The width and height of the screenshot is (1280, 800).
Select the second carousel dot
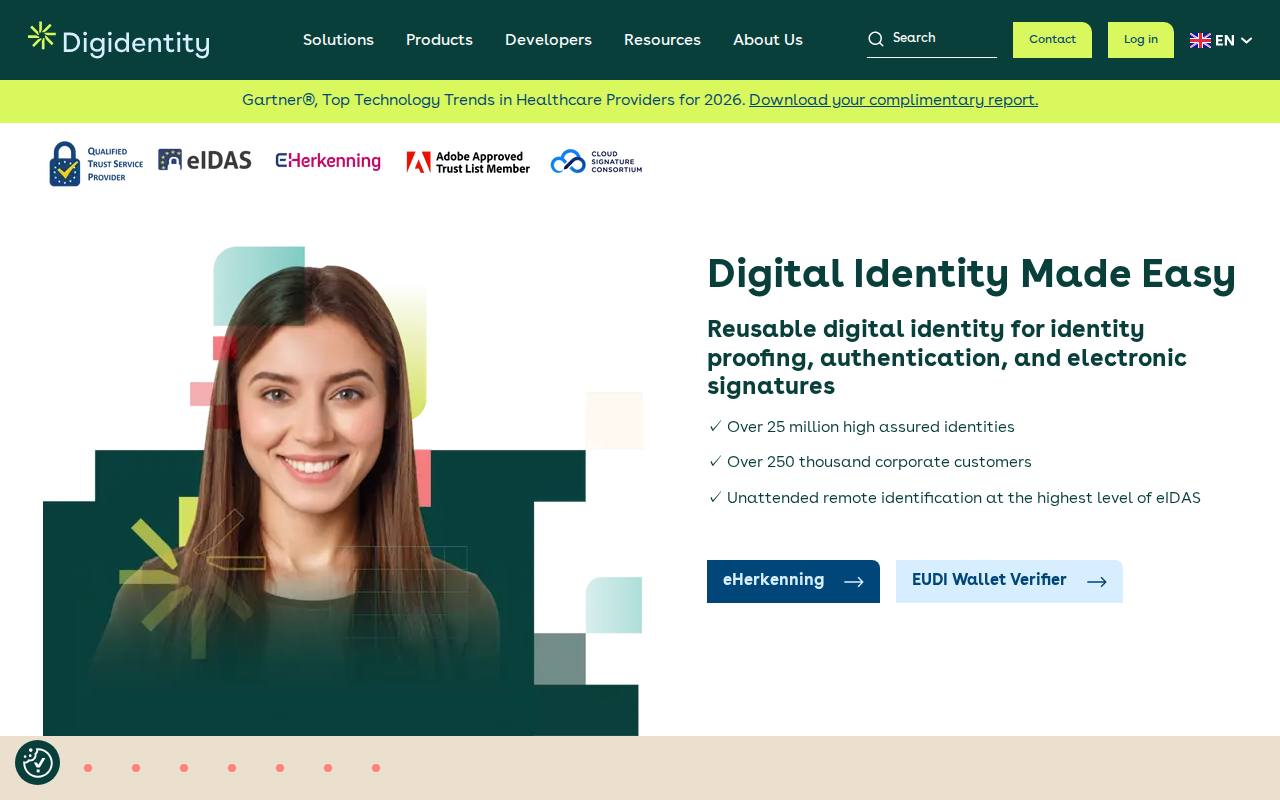[136, 768]
